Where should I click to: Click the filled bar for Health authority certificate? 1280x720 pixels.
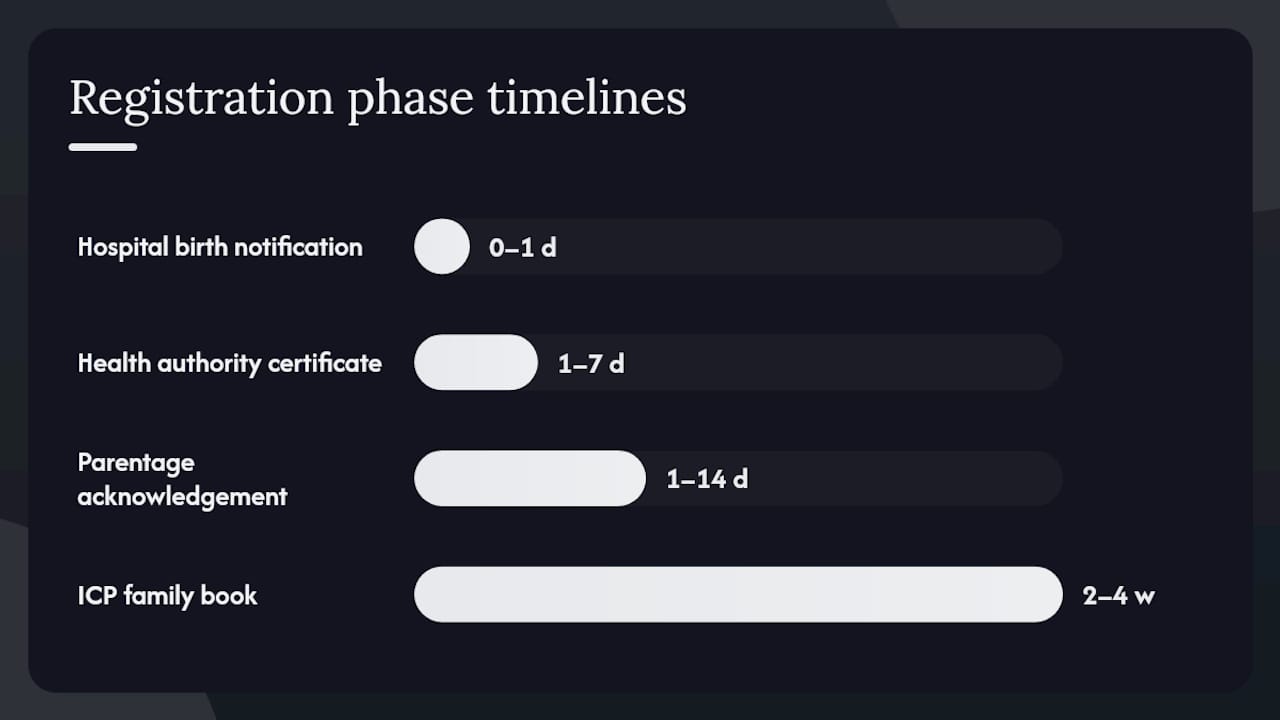click(x=476, y=362)
